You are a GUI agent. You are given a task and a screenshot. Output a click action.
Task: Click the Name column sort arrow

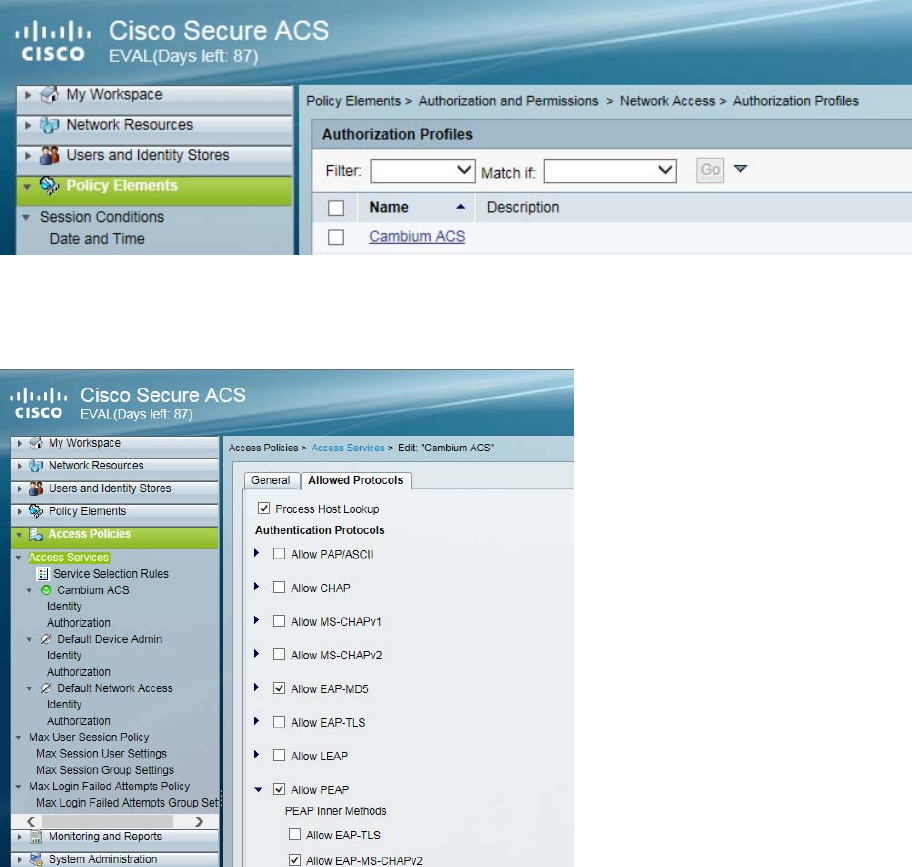[461, 207]
